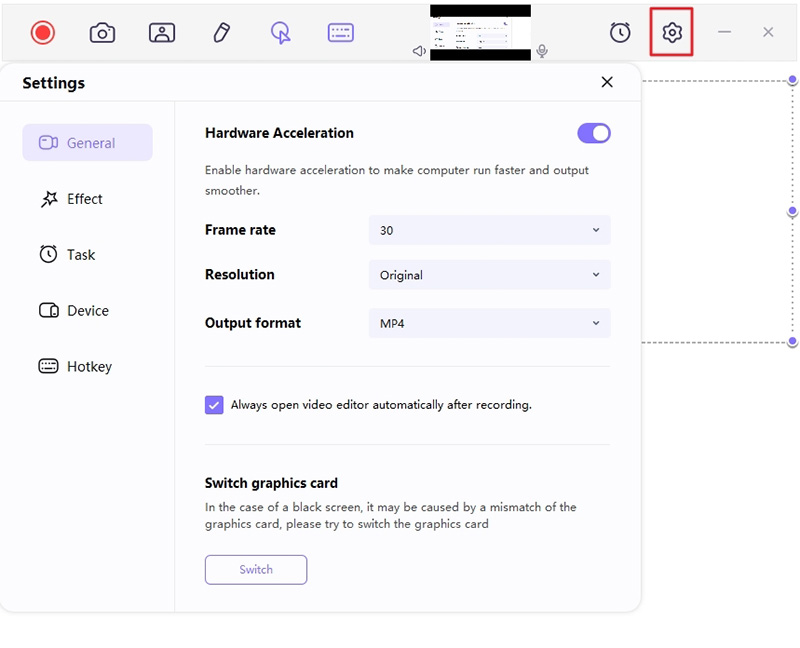Viewport: 800px width, 648px height.
Task: Expand the Frame rate dropdown
Action: tap(489, 230)
